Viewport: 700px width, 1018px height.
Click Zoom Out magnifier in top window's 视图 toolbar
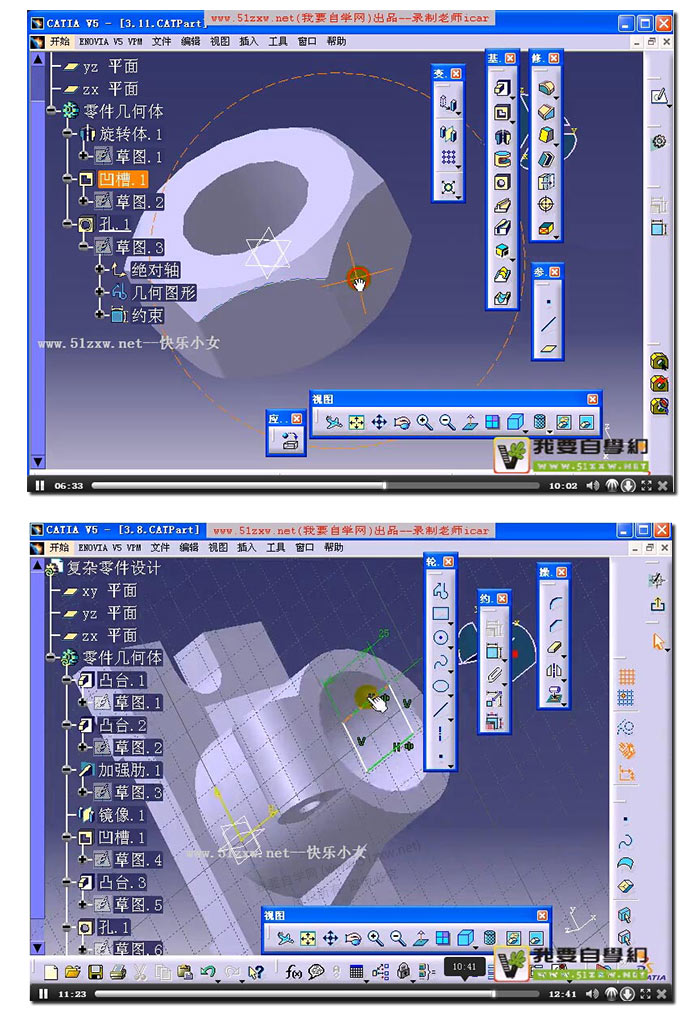click(447, 423)
